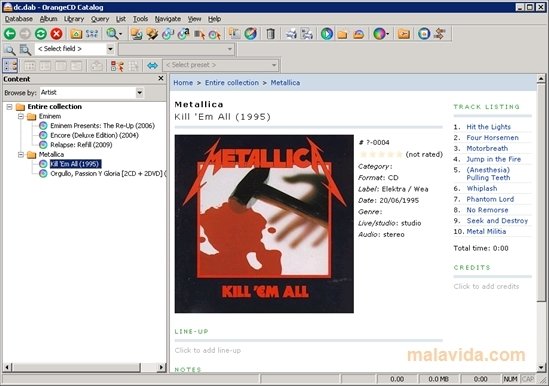Viewport: 549px width, 386px height.
Task: Select 'Encore (Deluxe Edition) (2004)' in tree
Action: click(x=94, y=135)
